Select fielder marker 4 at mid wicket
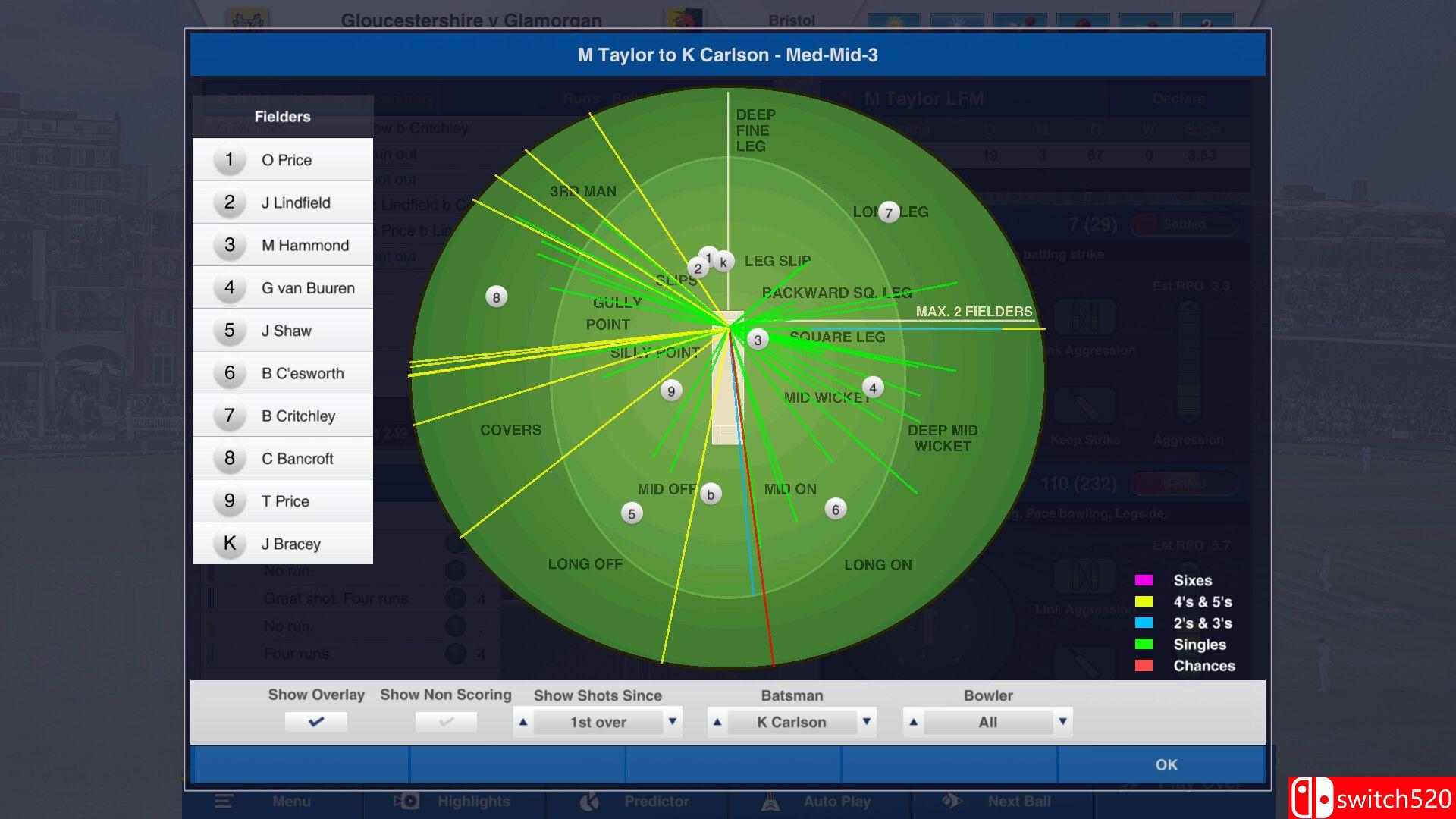Screen dimensions: 1456x819 (873, 388)
